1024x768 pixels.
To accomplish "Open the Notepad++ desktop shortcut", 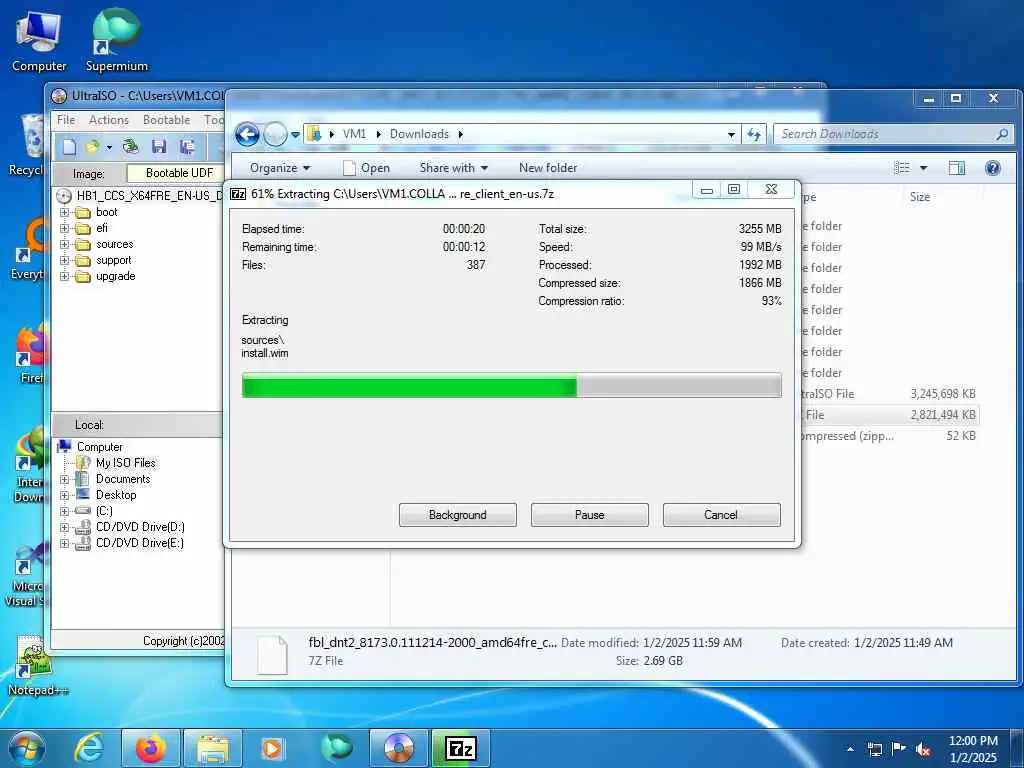I will point(37,665).
